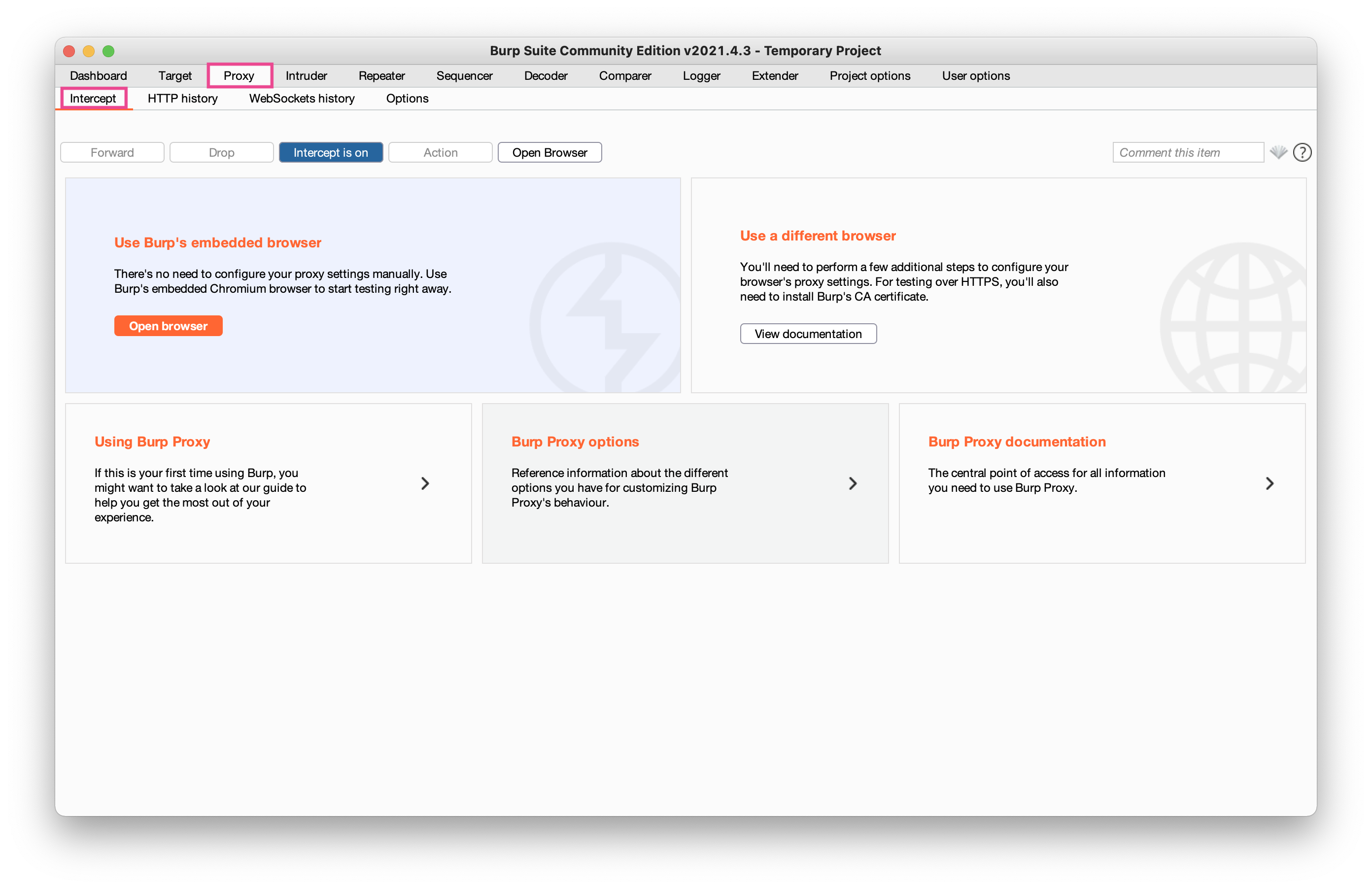
Task: Click the Use a different browser heading
Action: pyautogui.click(x=818, y=236)
